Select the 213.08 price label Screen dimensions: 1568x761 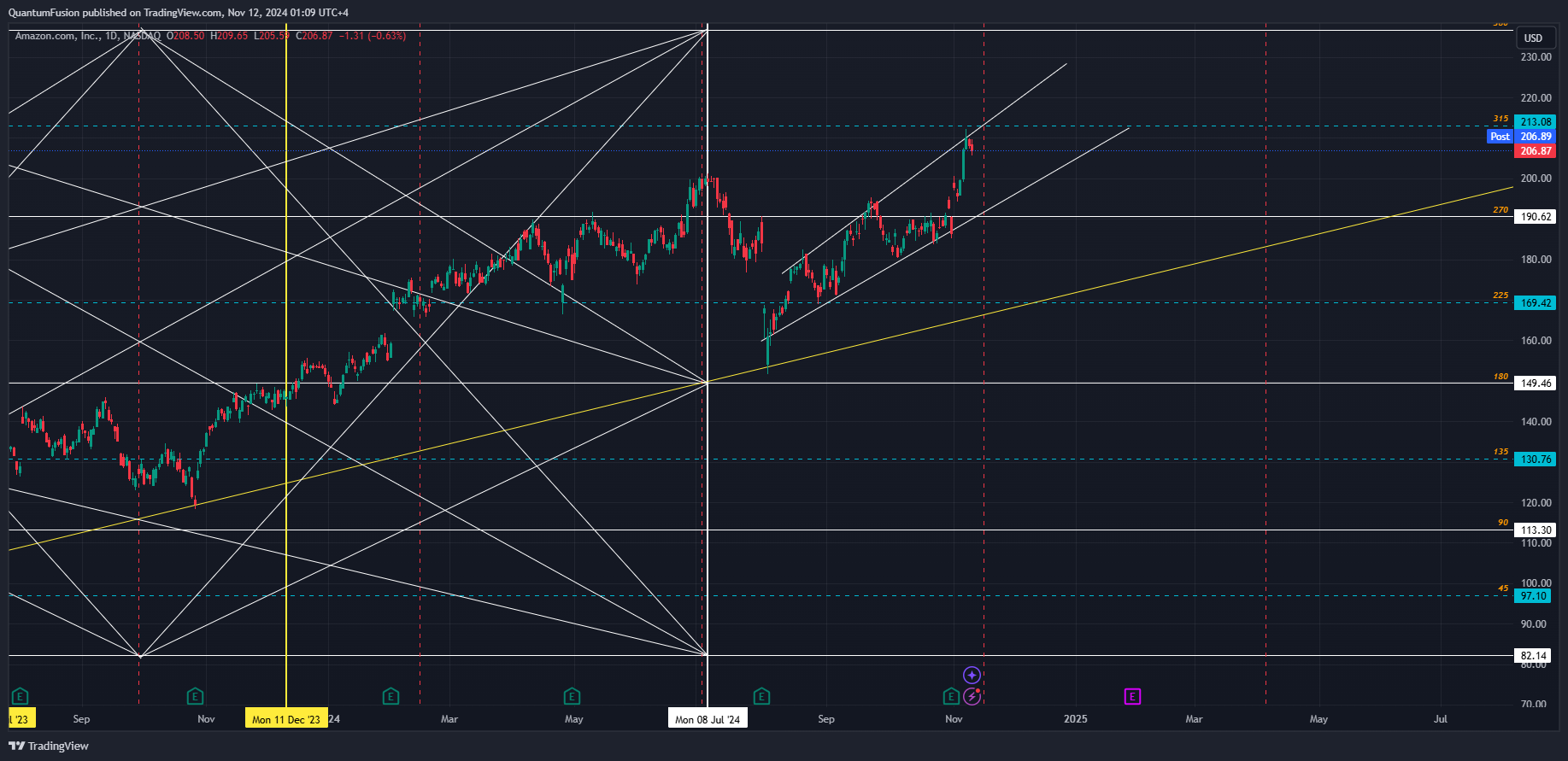1536,122
